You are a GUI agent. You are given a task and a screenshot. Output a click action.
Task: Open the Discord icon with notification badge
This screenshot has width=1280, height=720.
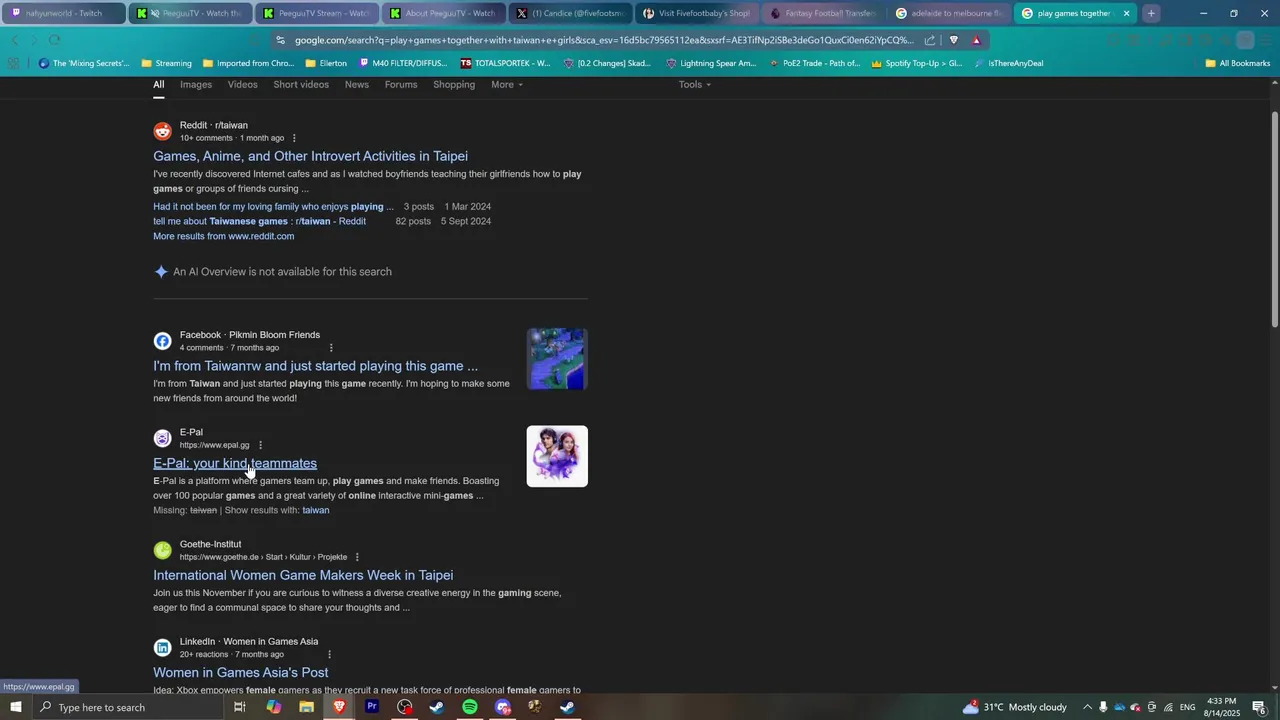click(x=503, y=707)
